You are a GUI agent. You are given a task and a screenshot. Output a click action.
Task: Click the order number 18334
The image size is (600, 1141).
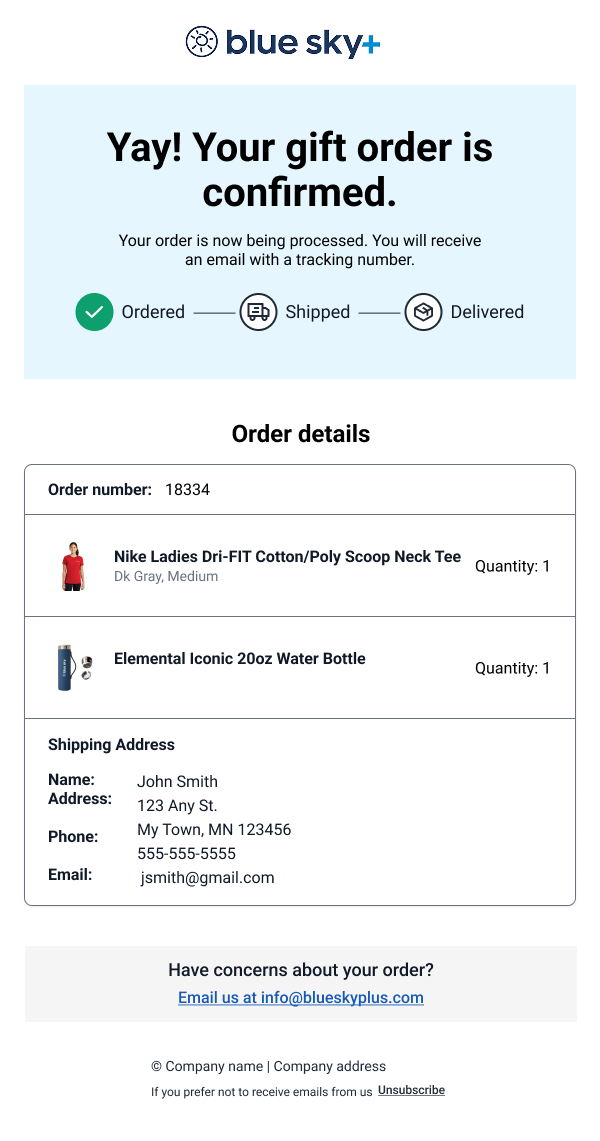[x=187, y=490]
